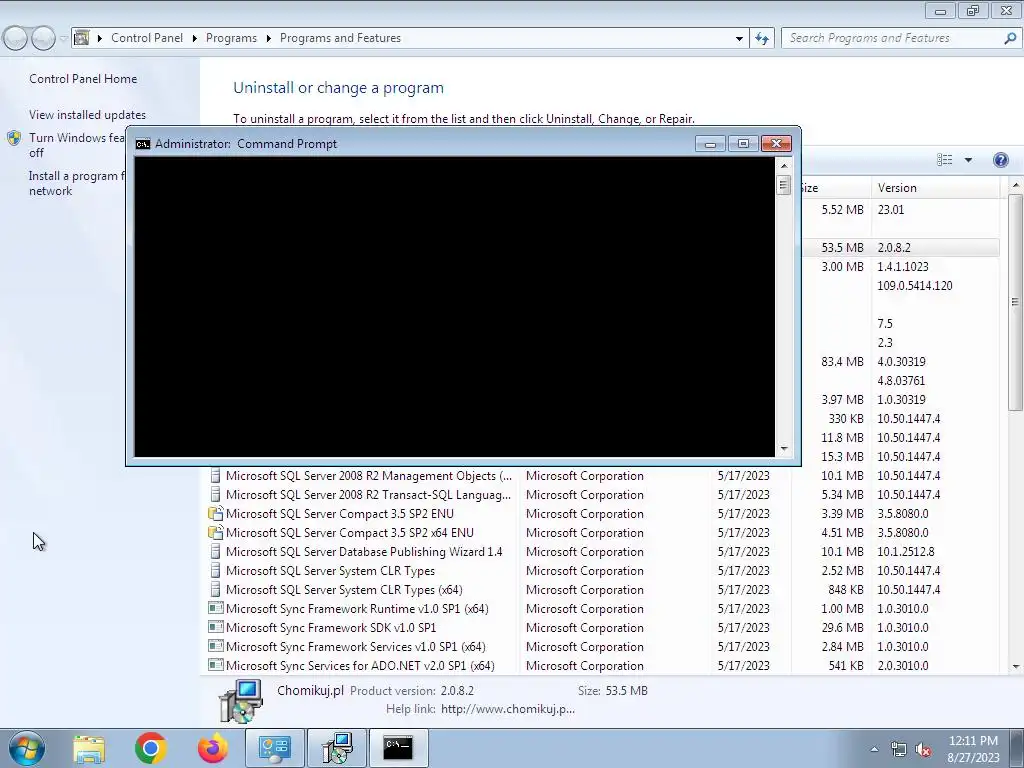Image resolution: width=1024 pixels, height=768 pixels.
Task: Expand arrow after Control Panel breadcrumb
Action: pyautogui.click(x=195, y=39)
